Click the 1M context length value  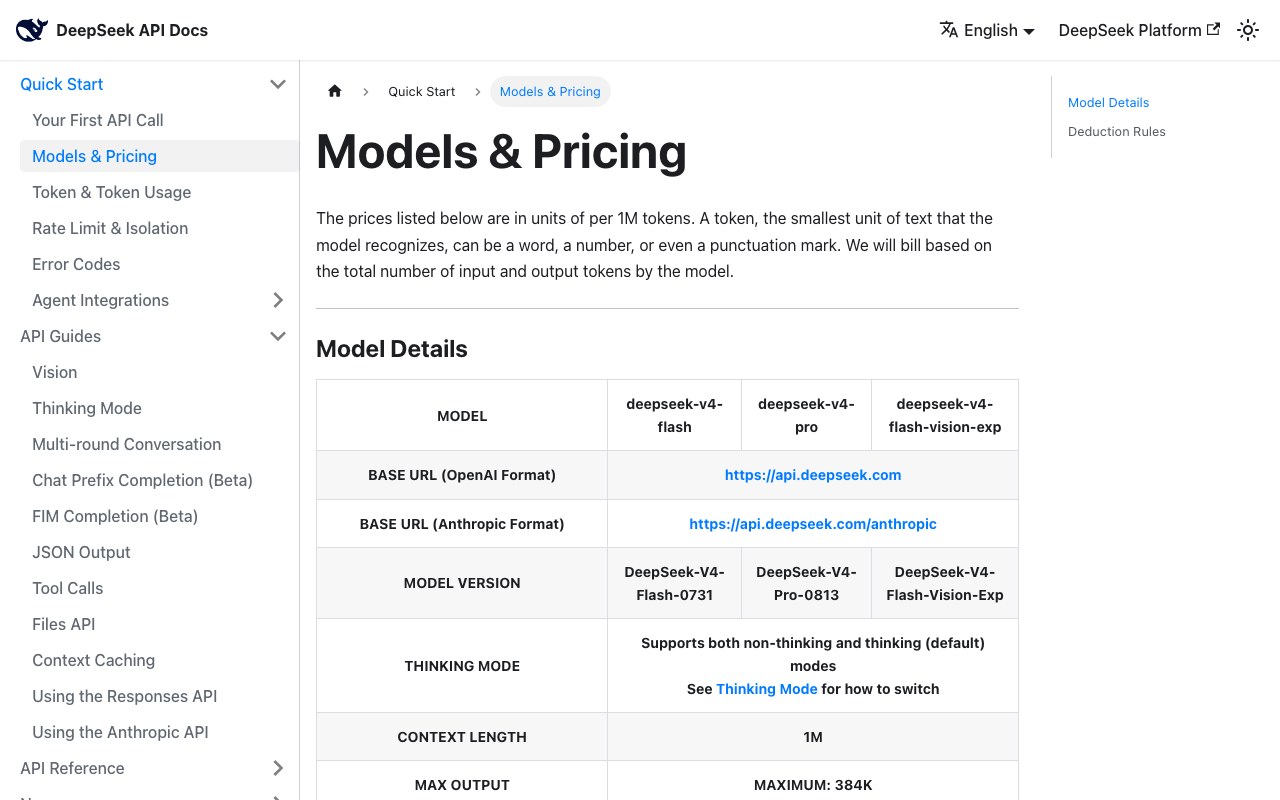click(x=813, y=737)
